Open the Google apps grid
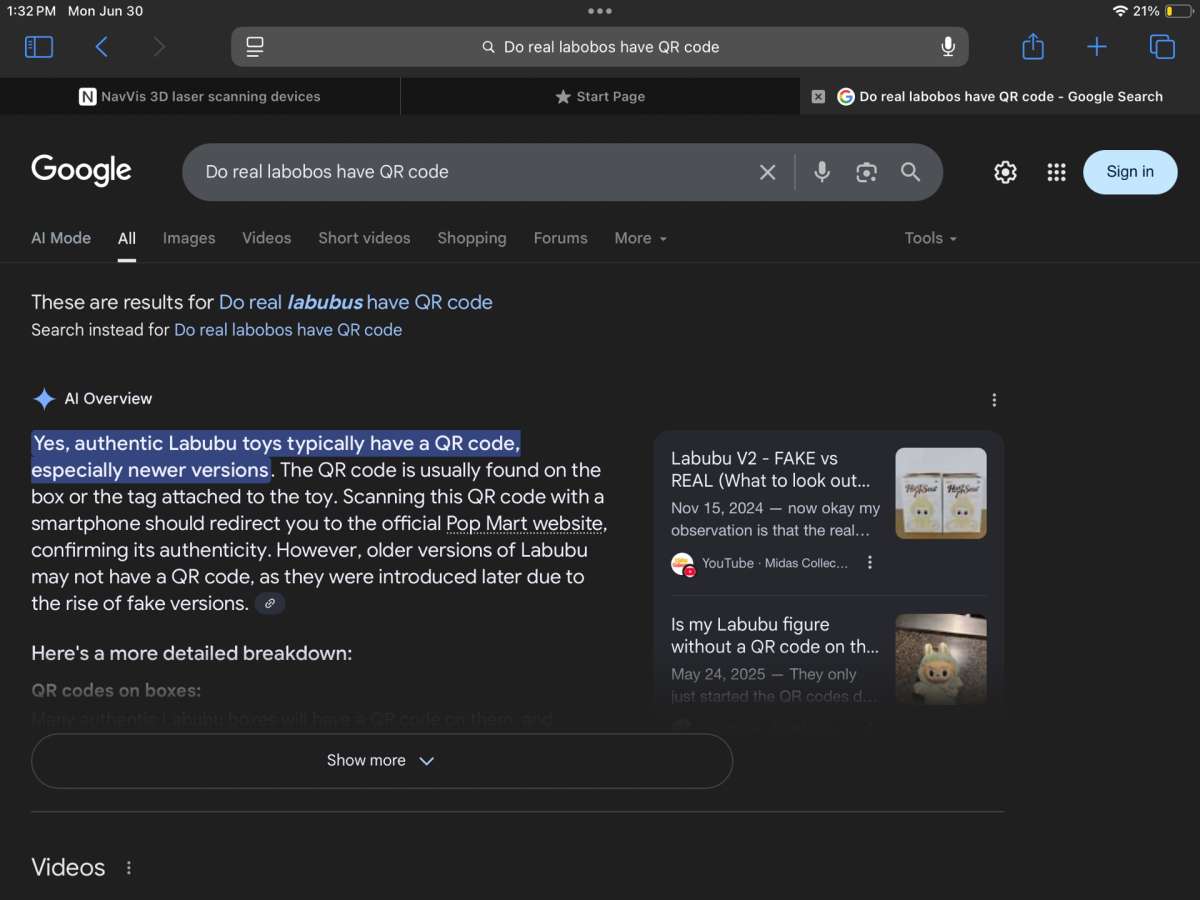This screenshot has height=900, width=1200. (1056, 172)
